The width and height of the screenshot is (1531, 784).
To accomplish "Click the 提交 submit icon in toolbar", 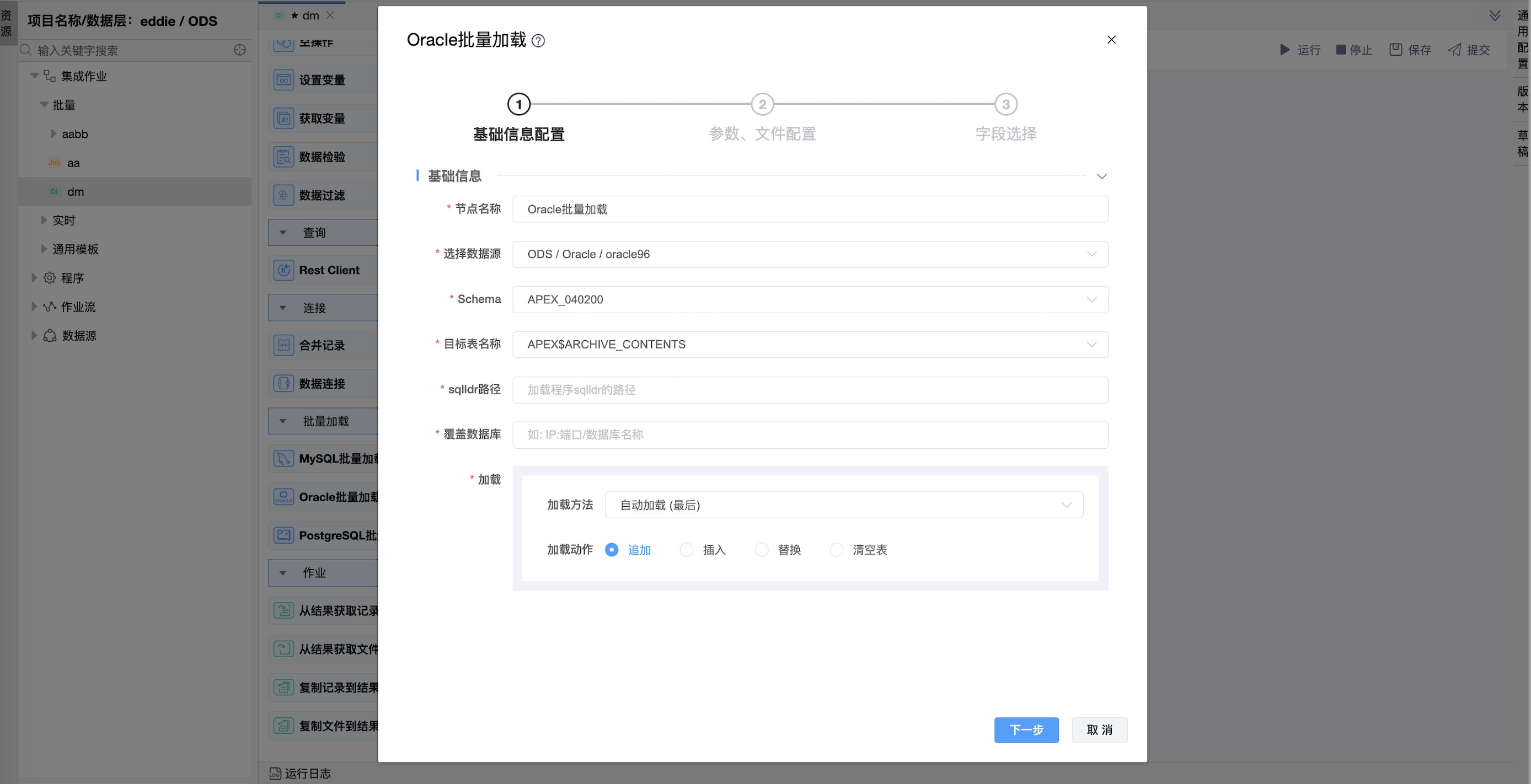I will pos(1454,50).
